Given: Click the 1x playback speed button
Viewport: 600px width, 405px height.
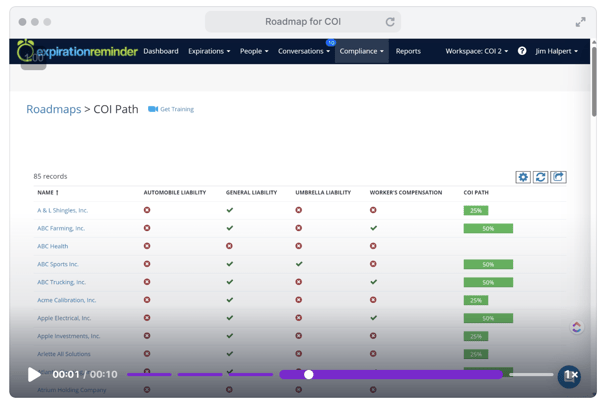Looking at the screenshot, I should point(569,376).
